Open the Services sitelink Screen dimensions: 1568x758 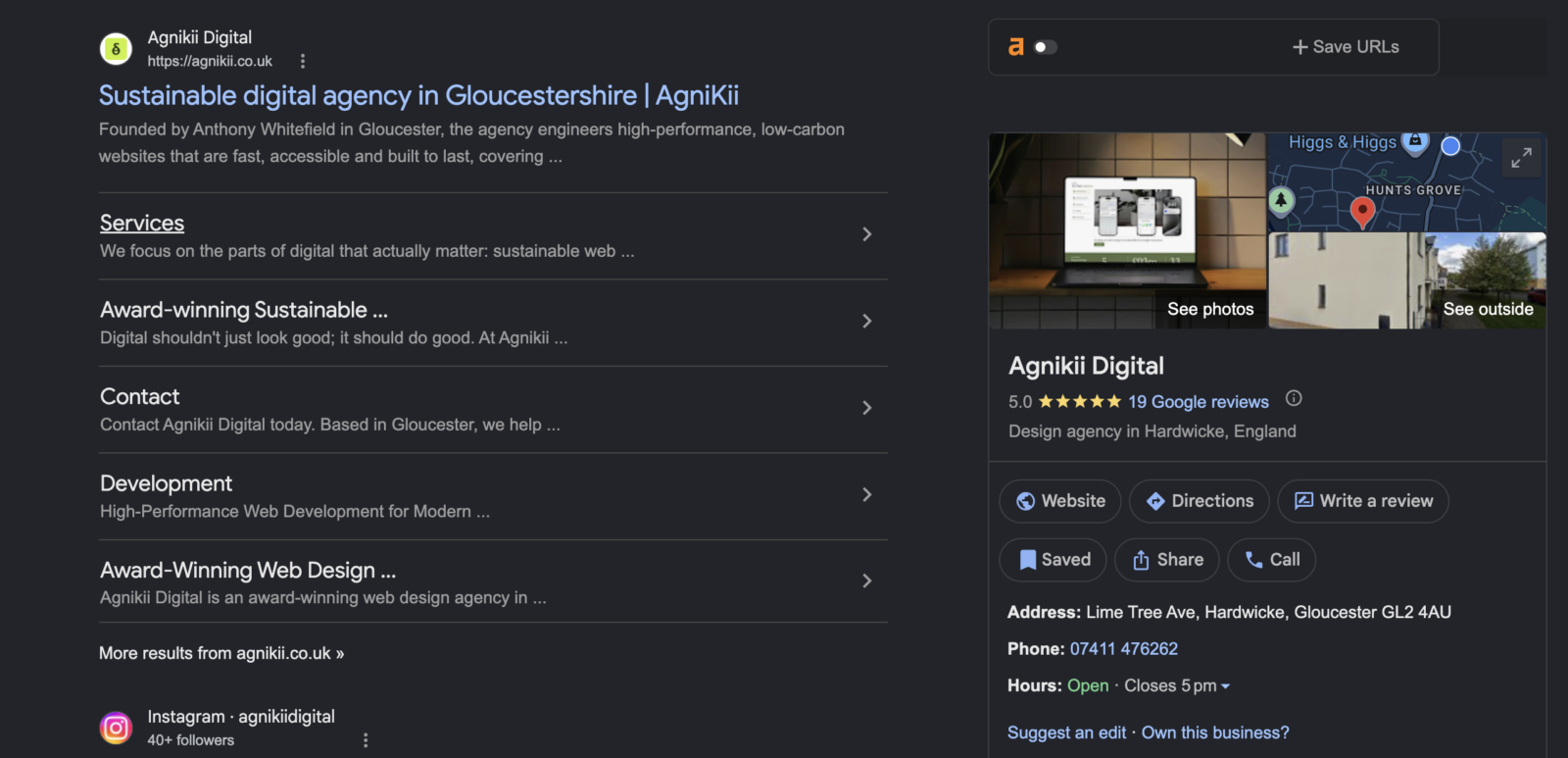142,224
